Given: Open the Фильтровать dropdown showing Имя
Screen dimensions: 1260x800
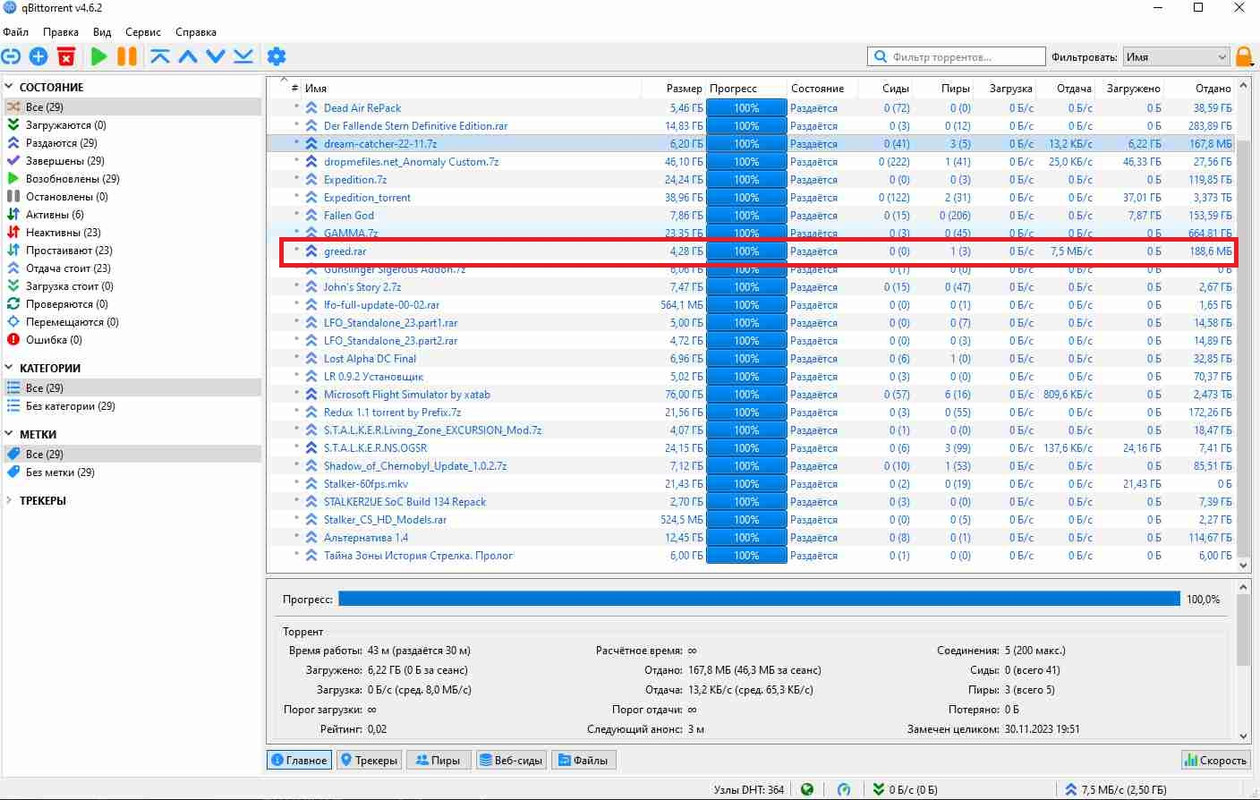Looking at the screenshot, I should click(1176, 57).
